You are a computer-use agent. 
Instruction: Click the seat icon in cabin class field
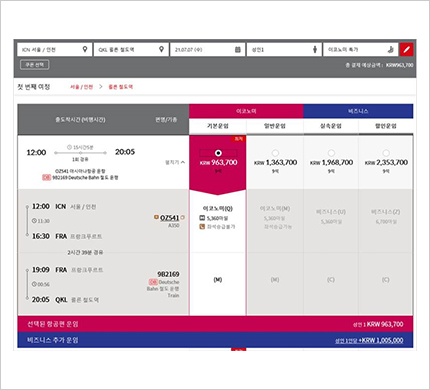click(391, 49)
